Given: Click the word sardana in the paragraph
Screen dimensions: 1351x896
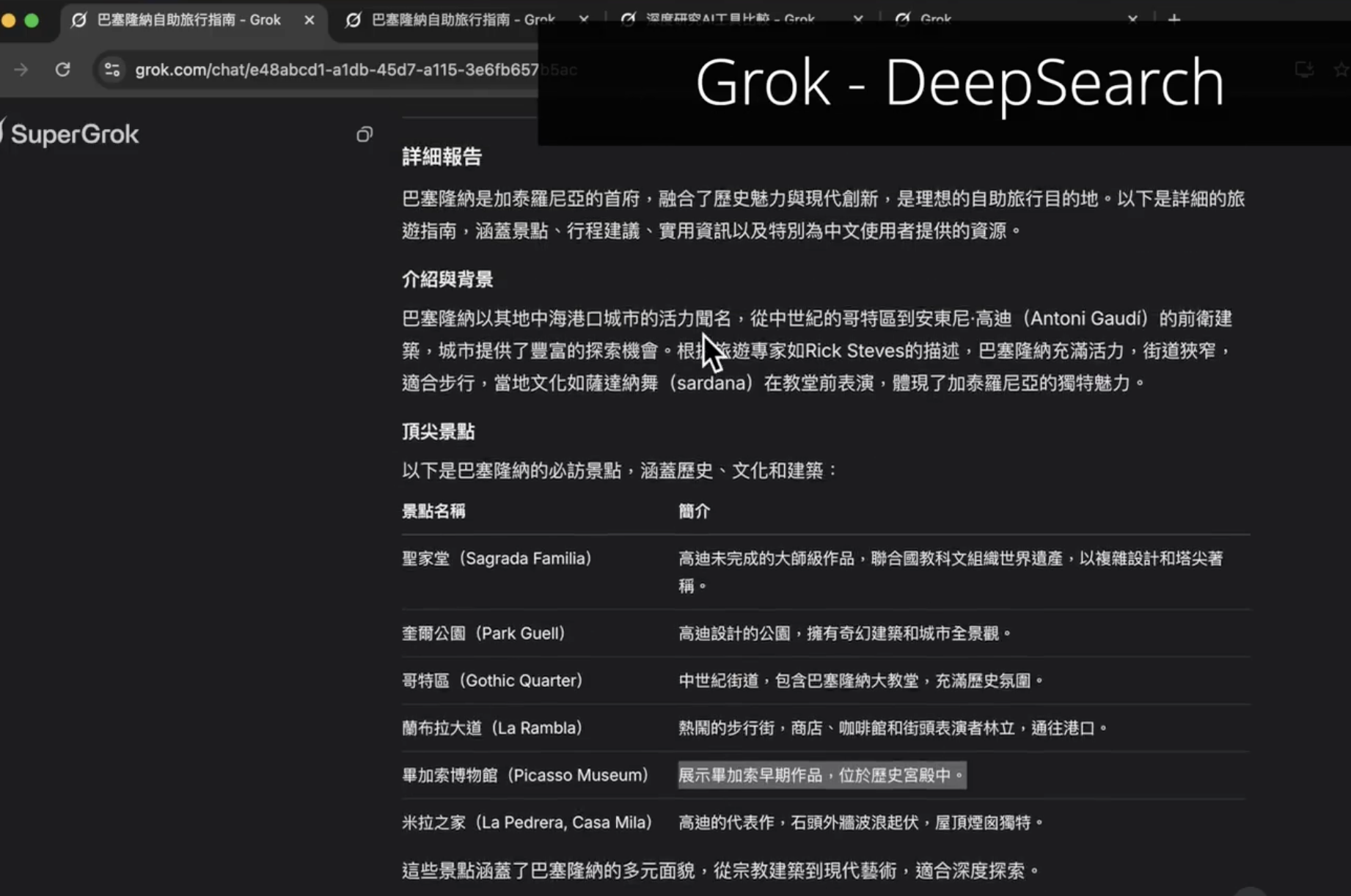Looking at the screenshot, I should pos(711,383).
